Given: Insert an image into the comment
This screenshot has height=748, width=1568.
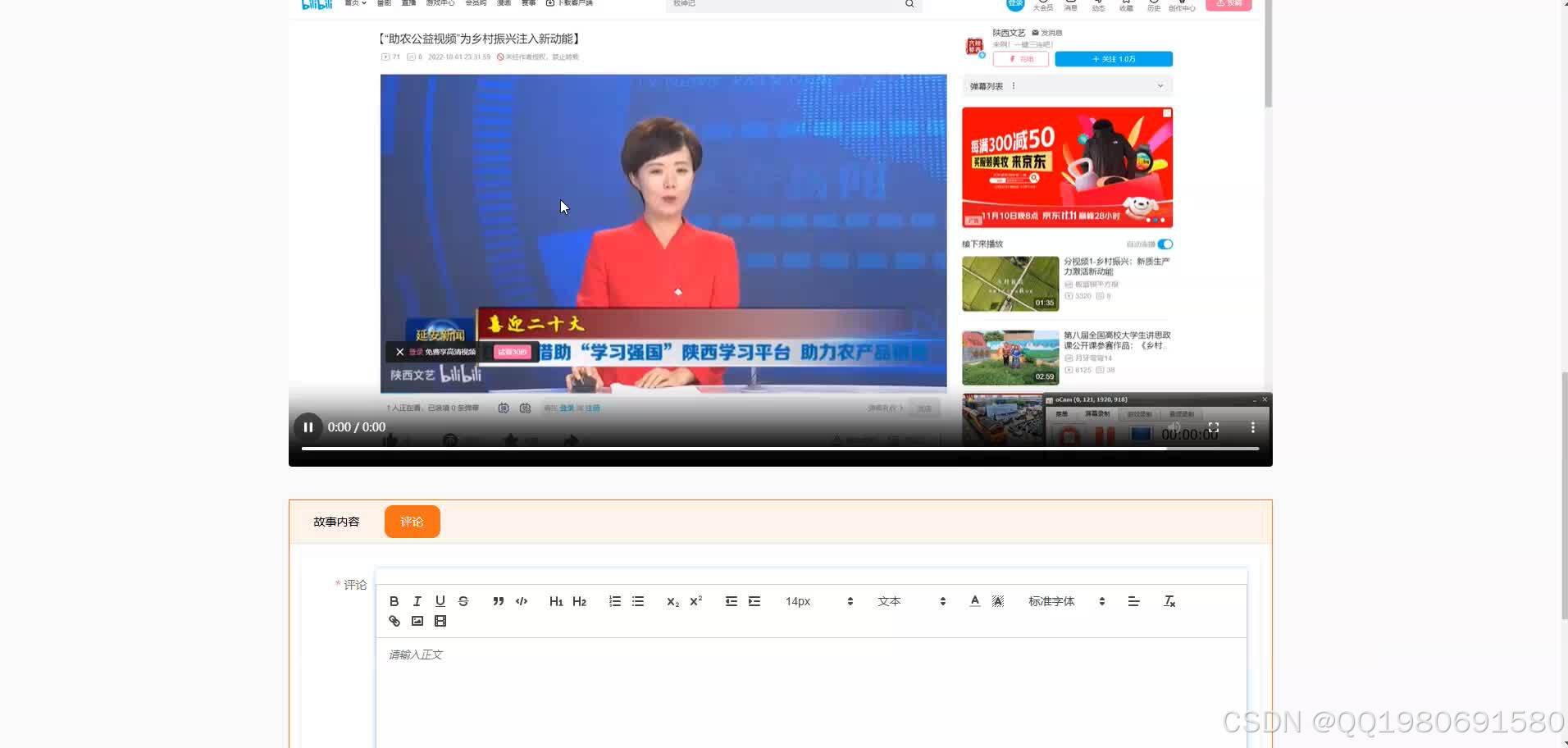Looking at the screenshot, I should pyautogui.click(x=417, y=621).
